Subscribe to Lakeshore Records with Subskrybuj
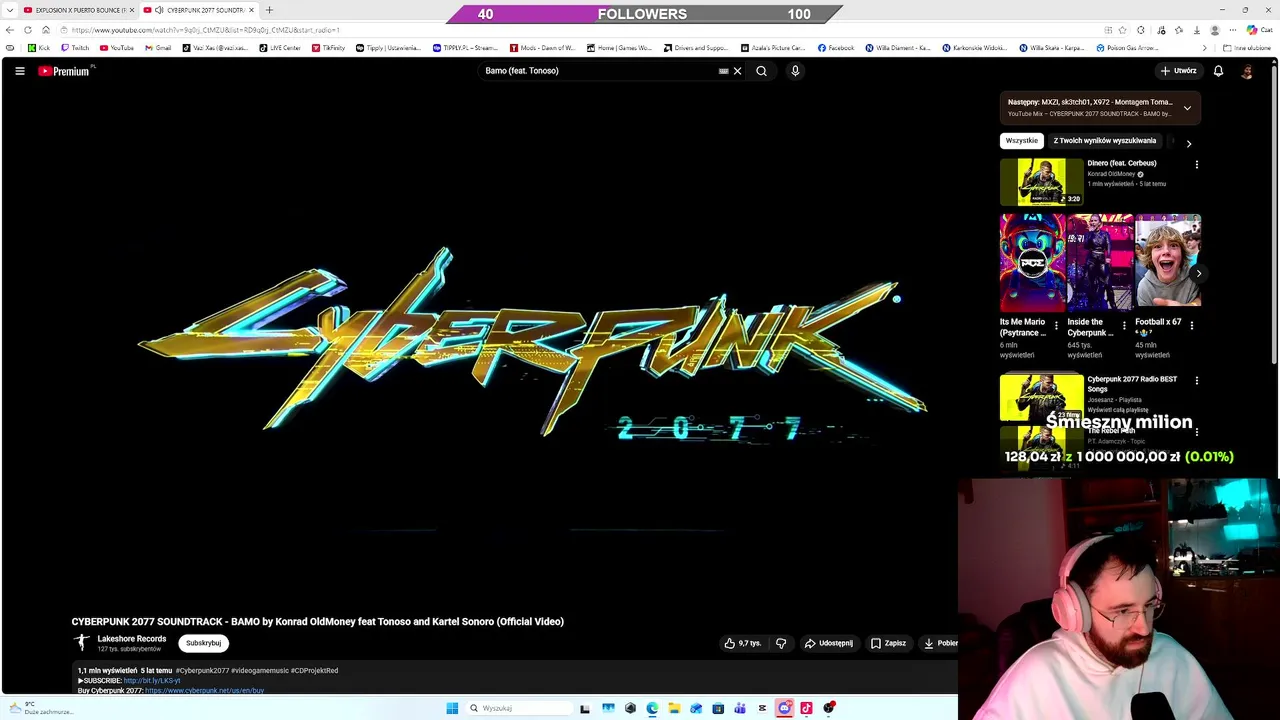Image resolution: width=1280 pixels, height=720 pixels. [x=203, y=643]
